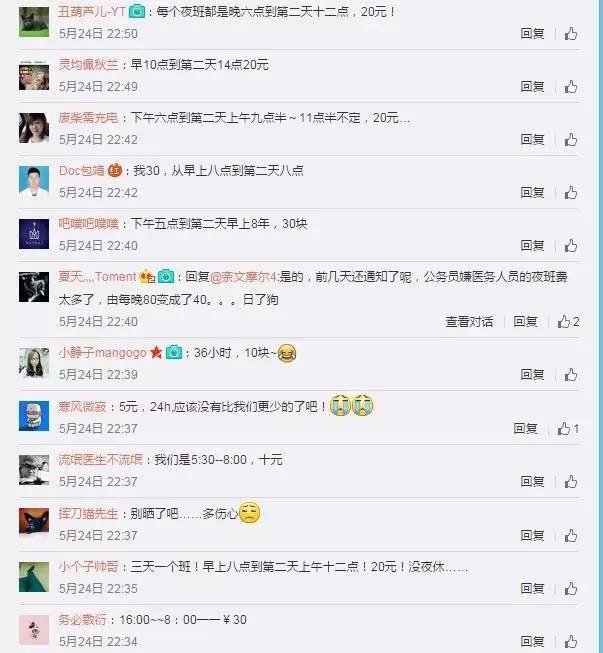Reply to 小个子帅哥's comment
Screen dimensions: 603x653
(532, 588)
